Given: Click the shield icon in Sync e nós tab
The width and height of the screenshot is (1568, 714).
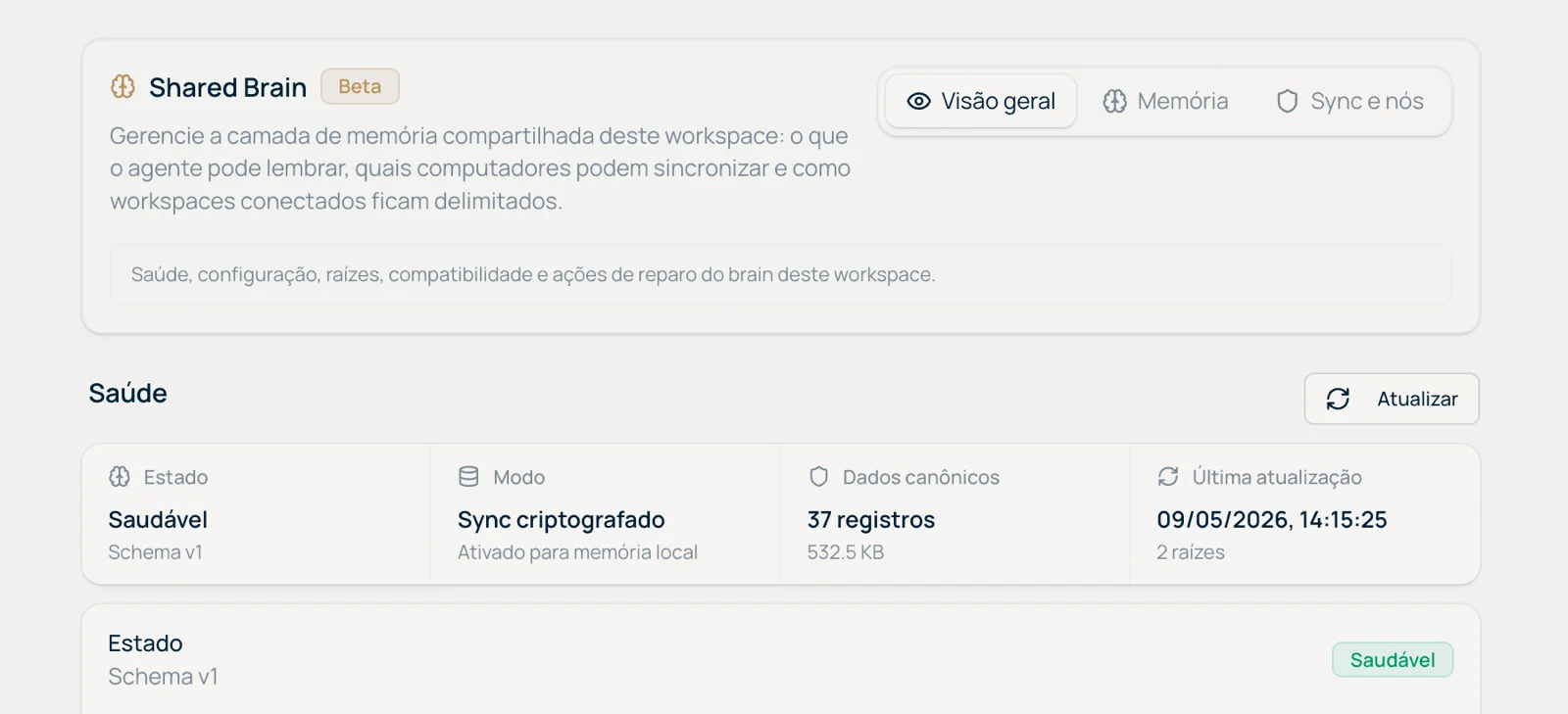Looking at the screenshot, I should pos(1287,101).
